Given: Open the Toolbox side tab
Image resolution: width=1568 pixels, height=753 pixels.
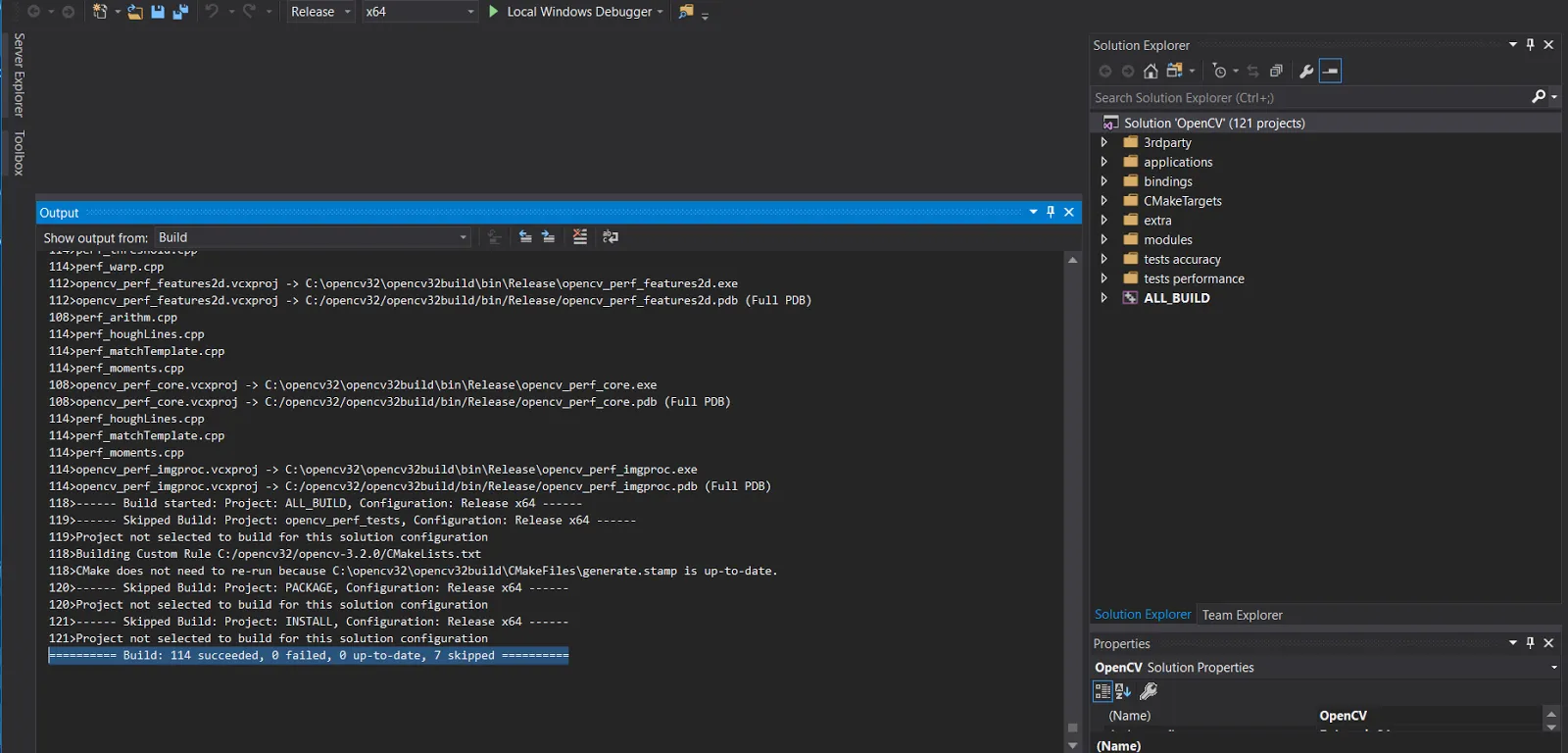Looking at the screenshot, I should [x=19, y=153].
